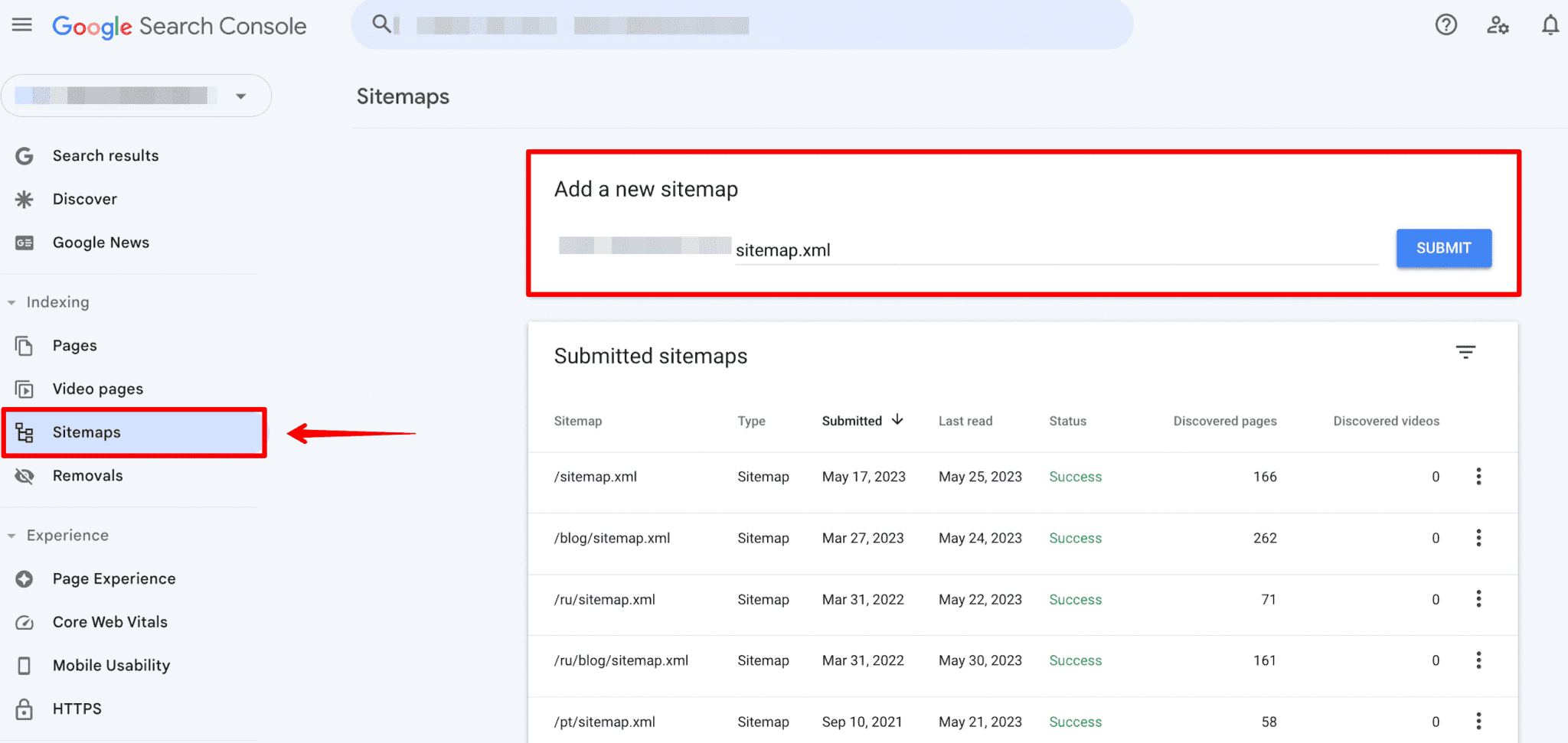
Task: Click the Page Experience icon
Action: [x=24, y=579]
